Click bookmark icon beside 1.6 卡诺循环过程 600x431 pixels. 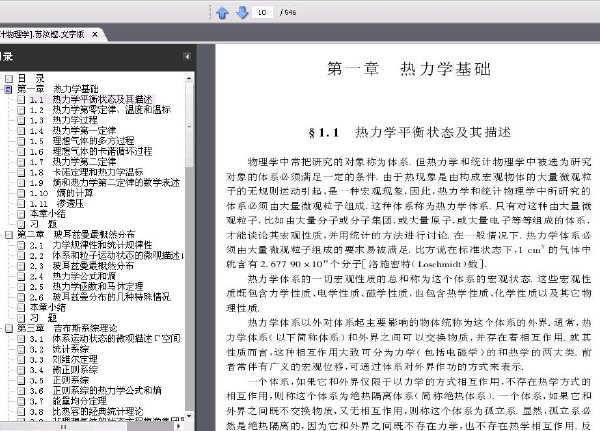click(21, 152)
